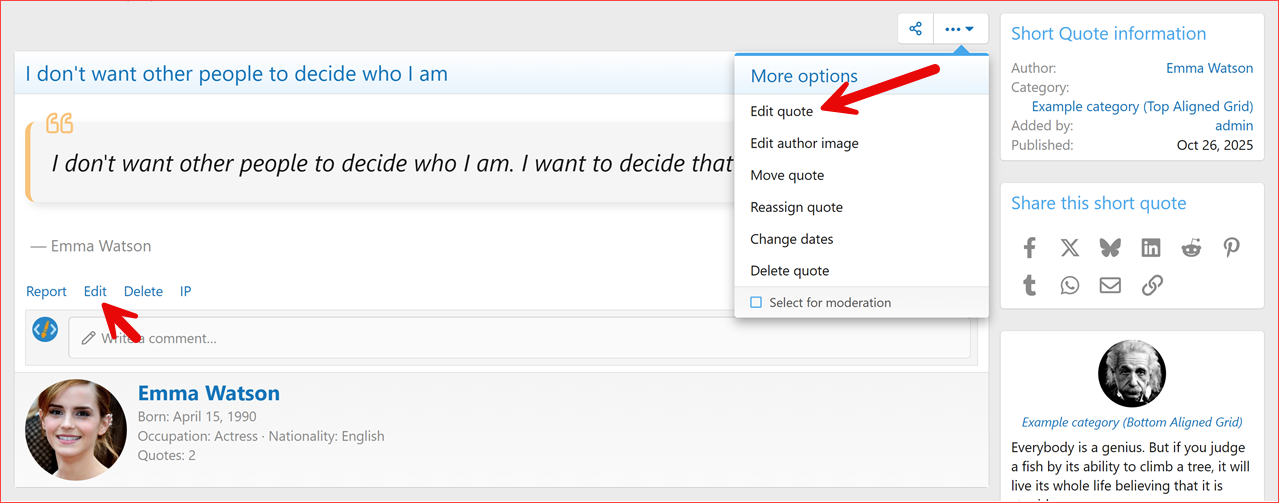
Task: Share quote on Bluesky
Action: [1110, 248]
